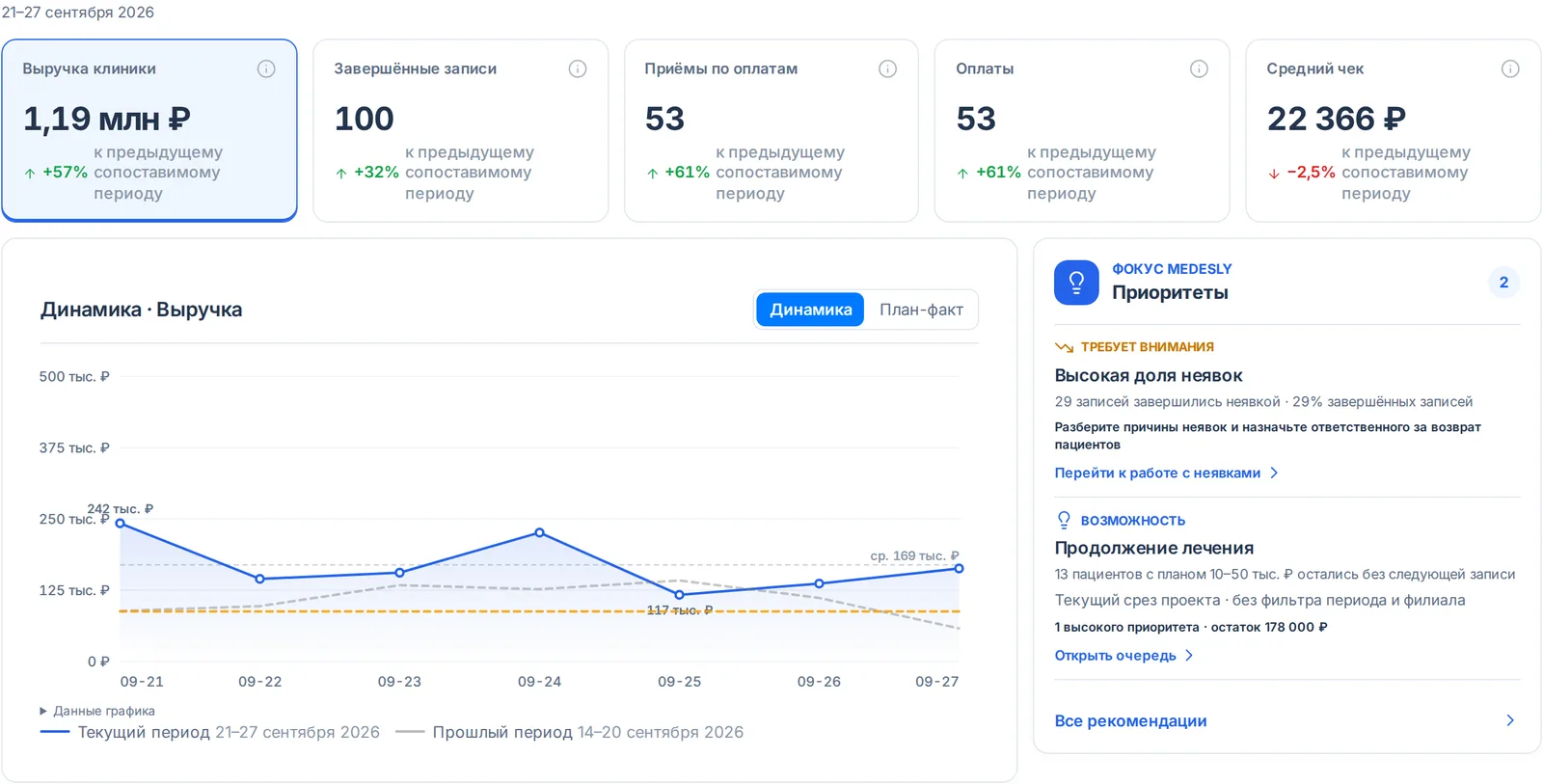
Task: Click chevron at right of Все рекомендации row
Action: [x=1510, y=720]
